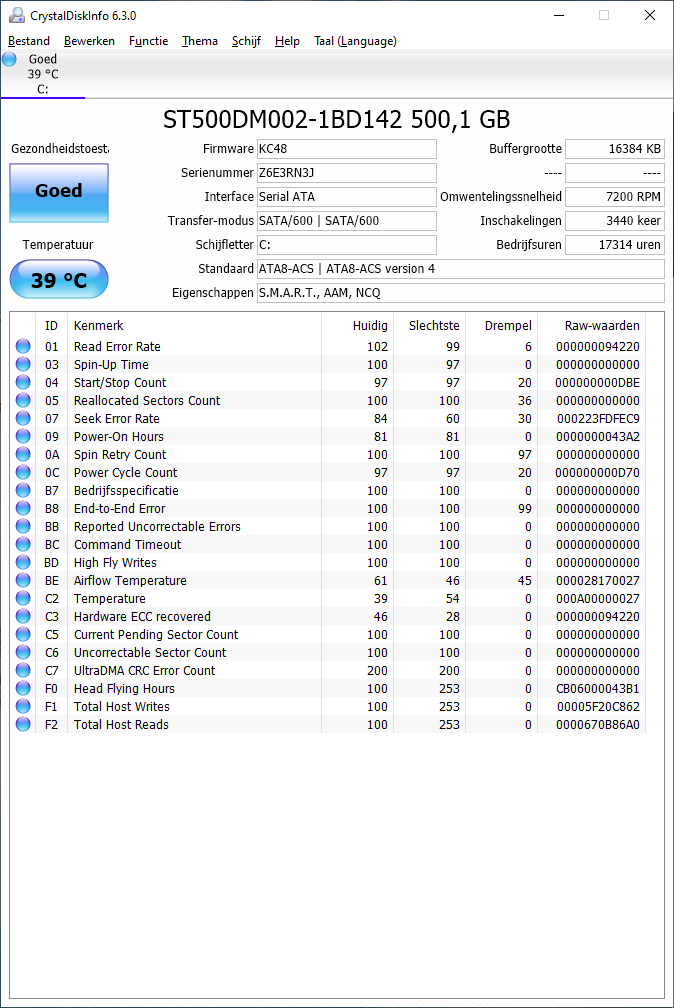Image resolution: width=674 pixels, height=1008 pixels.
Task: Click the blue status orb for Read Error Rate
Action: coord(23,347)
